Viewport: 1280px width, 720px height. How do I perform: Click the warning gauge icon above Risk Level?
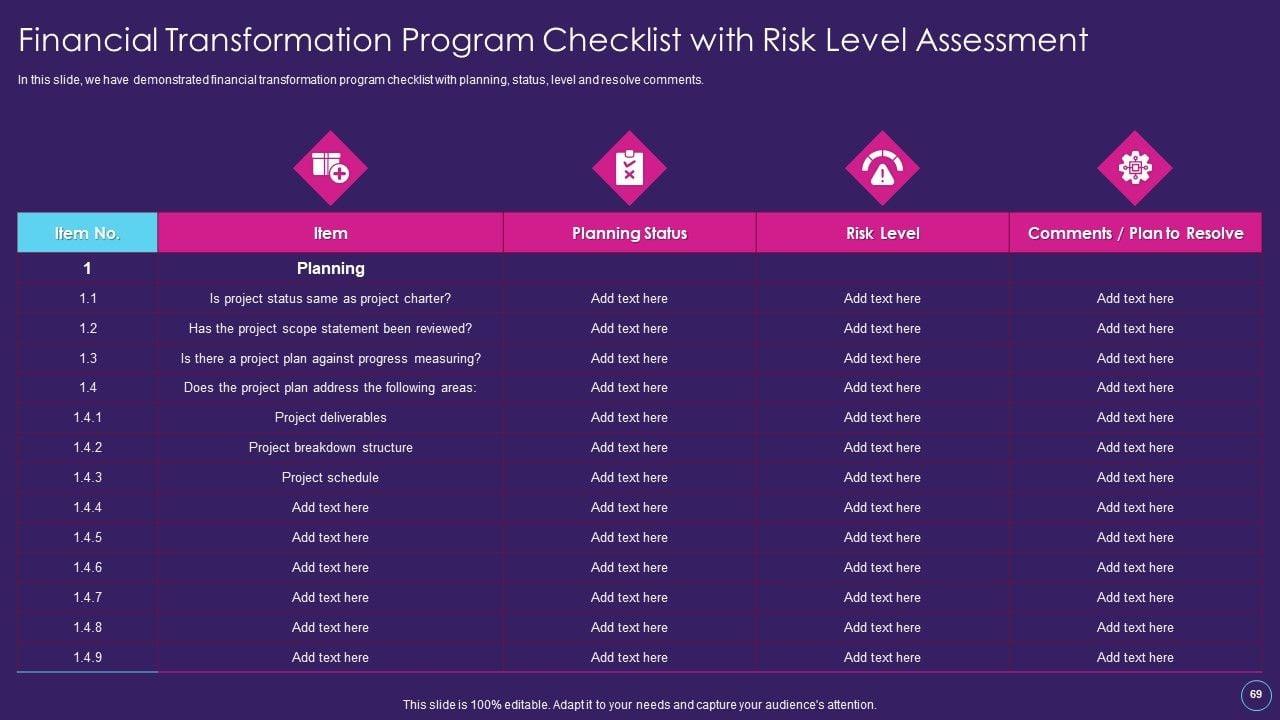tap(882, 168)
